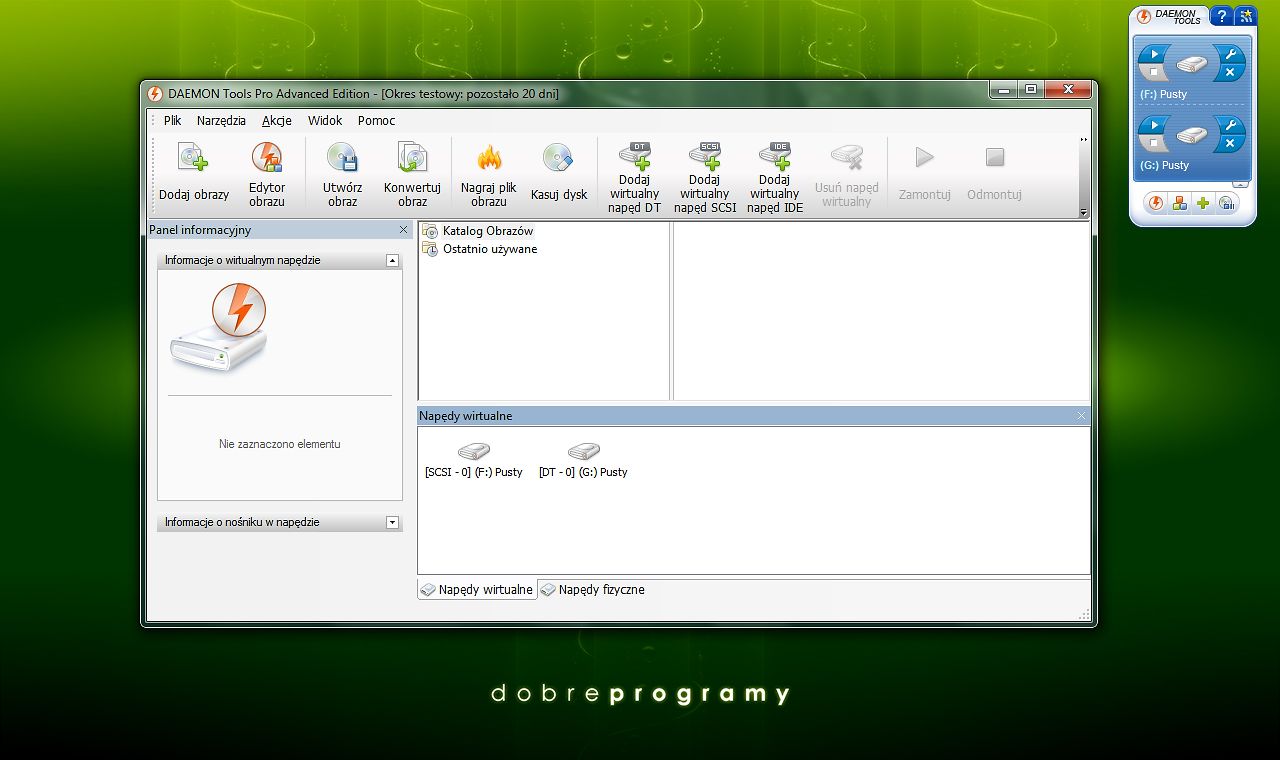The height and width of the screenshot is (760, 1280).
Task: Open the Akcje menu
Action: pos(277,120)
